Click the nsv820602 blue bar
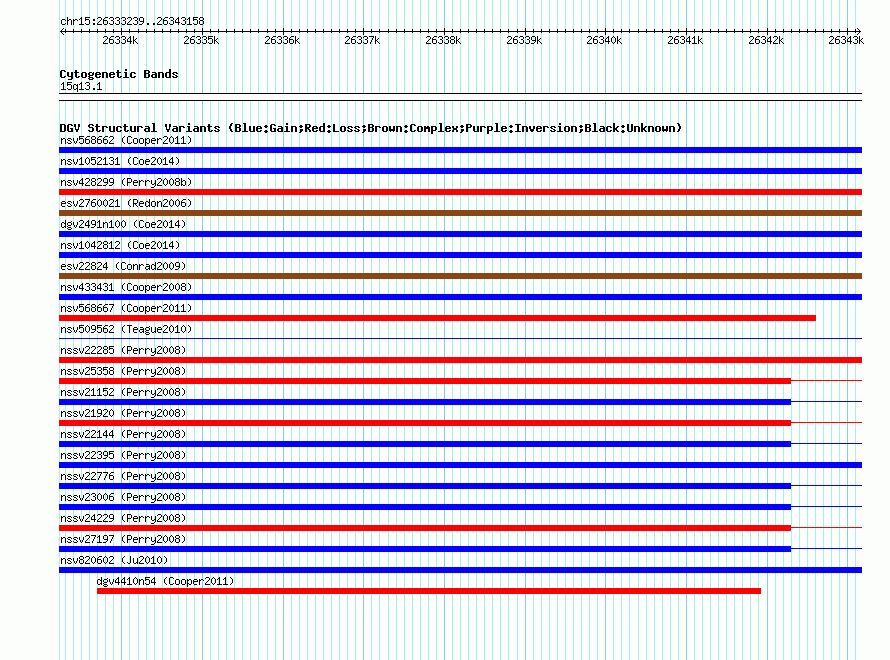 [x=460, y=570]
